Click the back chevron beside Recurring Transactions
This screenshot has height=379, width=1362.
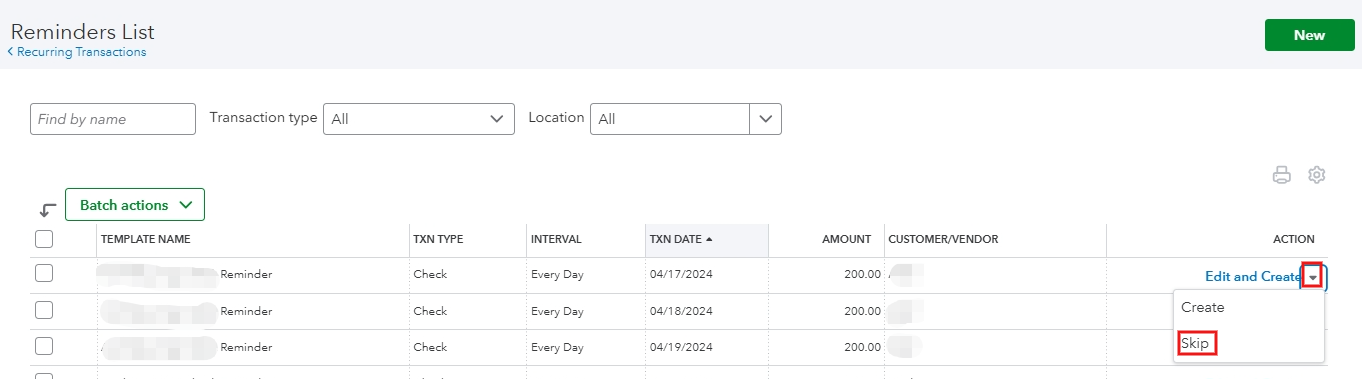11,52
